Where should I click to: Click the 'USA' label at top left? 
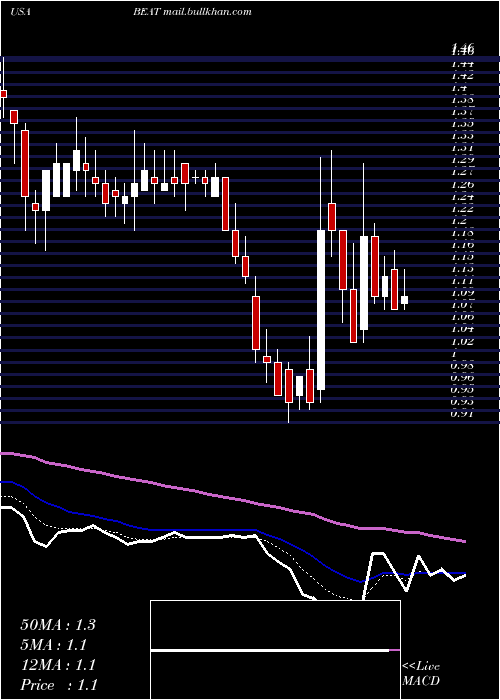[x=20, y=12]
